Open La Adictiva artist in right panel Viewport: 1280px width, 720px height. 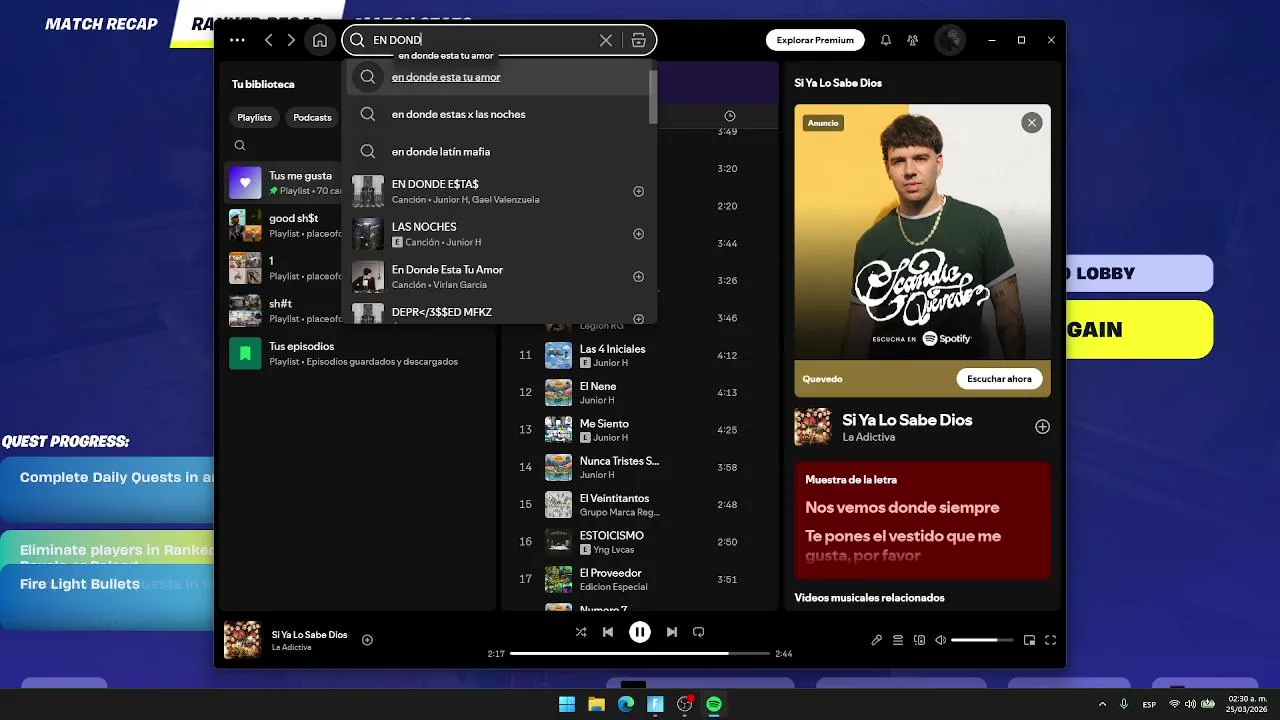pyautogui.click(x=868, y=437)
